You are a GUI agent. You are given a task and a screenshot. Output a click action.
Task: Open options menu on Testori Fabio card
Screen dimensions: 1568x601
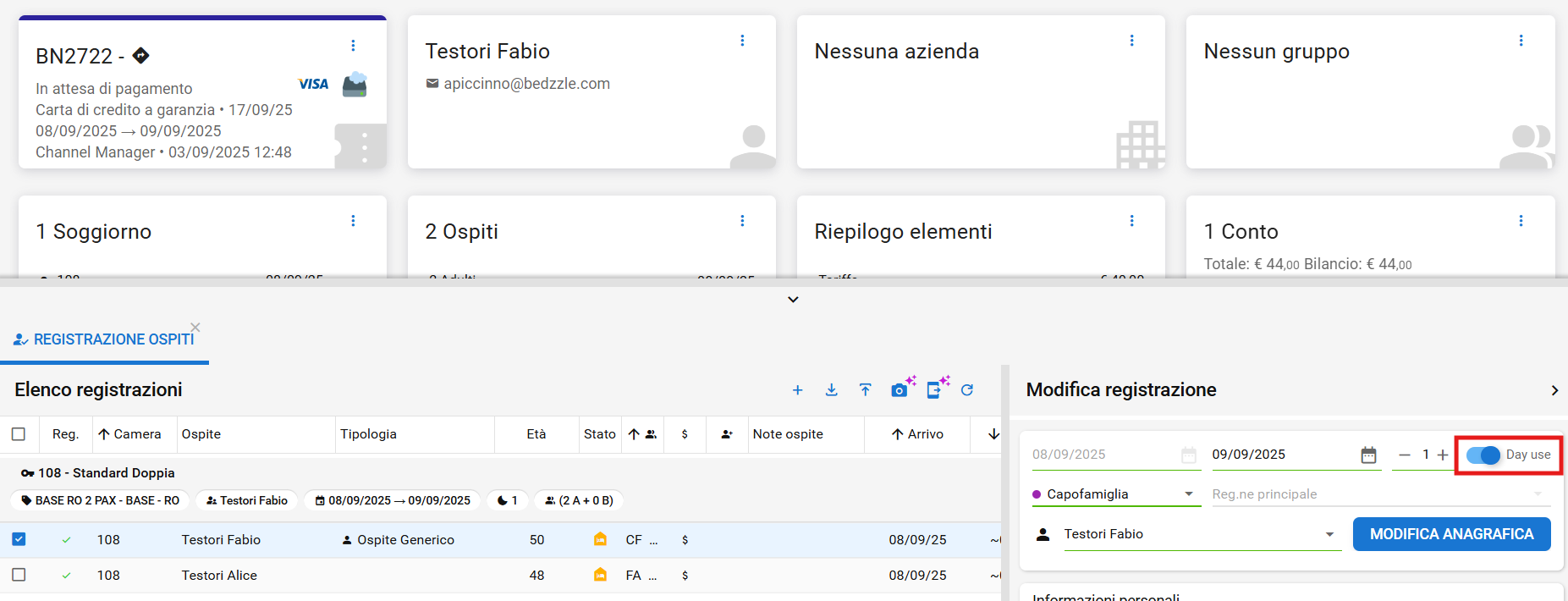pyautogui.click(x=742, y=41)
